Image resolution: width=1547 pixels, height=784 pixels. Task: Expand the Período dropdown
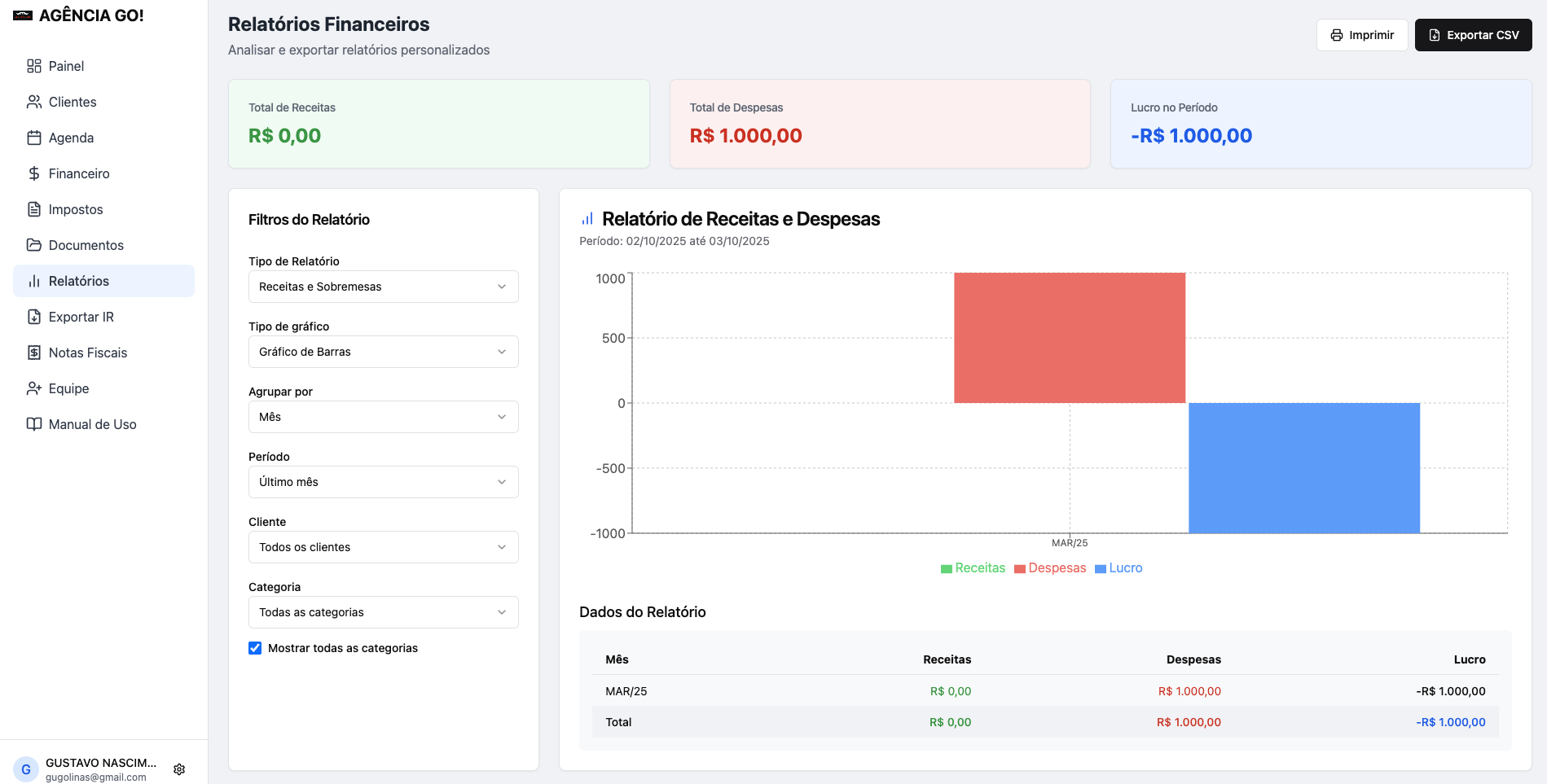click(384, 482)
